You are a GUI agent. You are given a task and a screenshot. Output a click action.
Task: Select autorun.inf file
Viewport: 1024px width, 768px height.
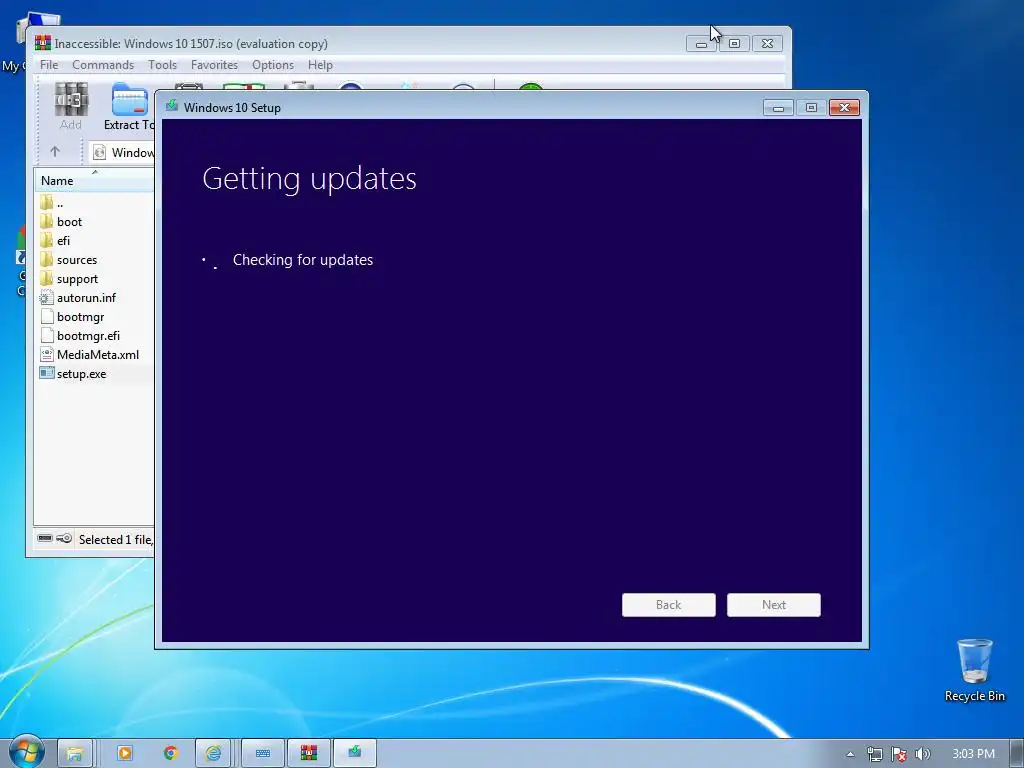tap(78, 298)
